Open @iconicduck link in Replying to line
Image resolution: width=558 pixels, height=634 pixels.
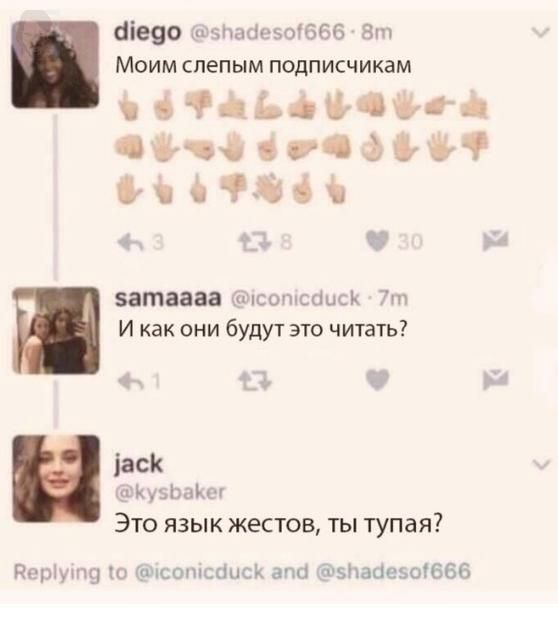(x=200, y=572)
